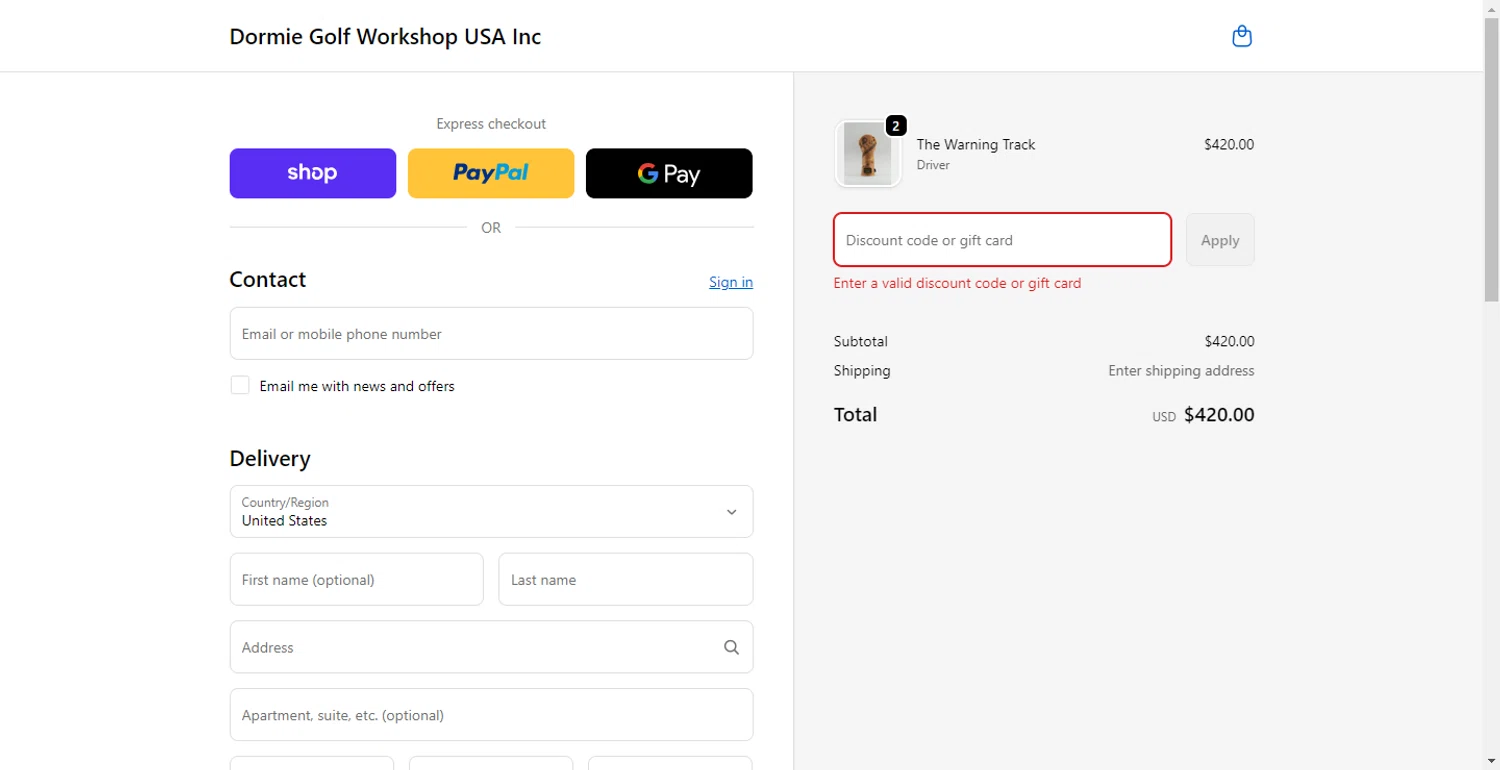Click into the Last name field
1500x770 pixels.
coord(625,579)
